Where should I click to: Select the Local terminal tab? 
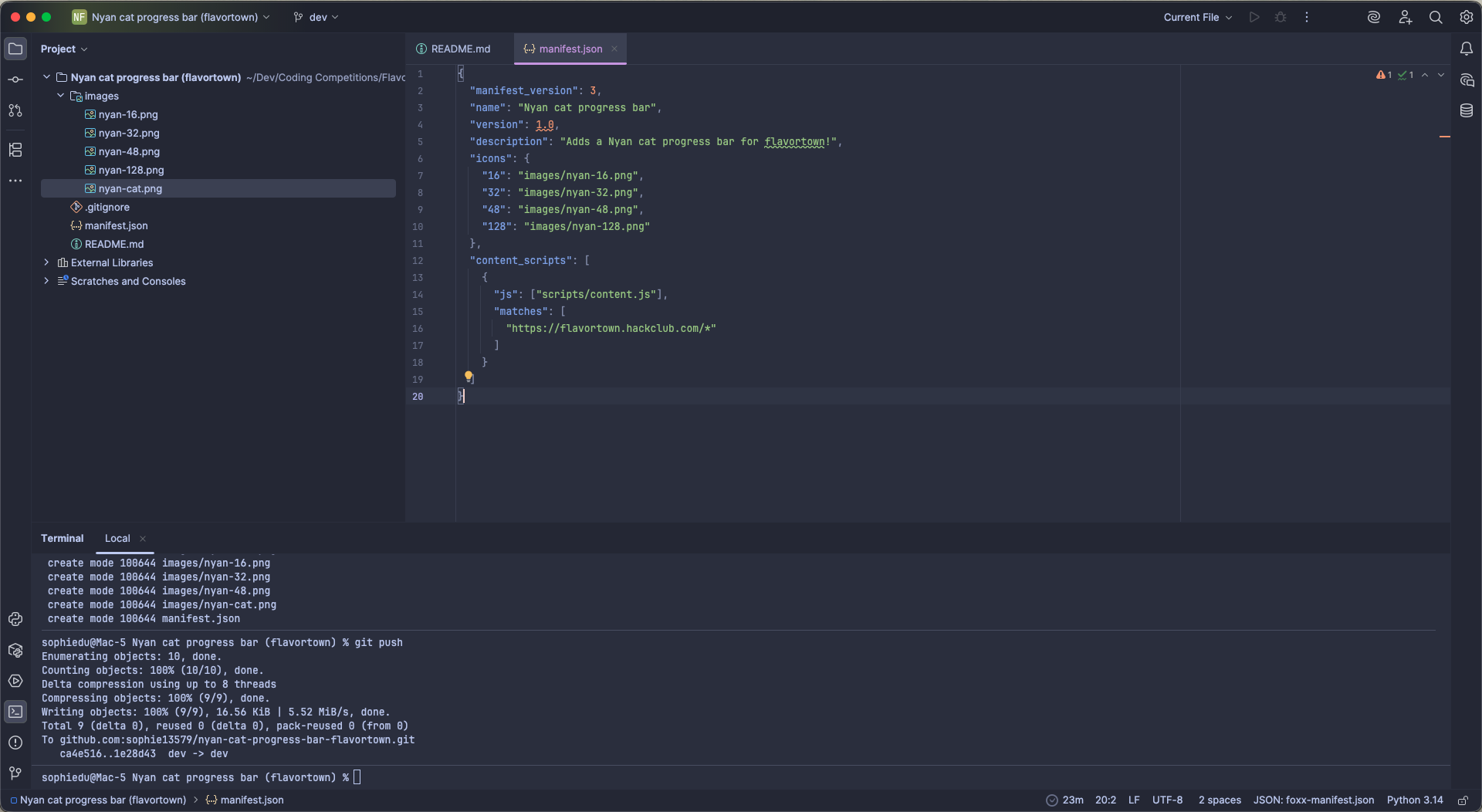pos(117,538)
